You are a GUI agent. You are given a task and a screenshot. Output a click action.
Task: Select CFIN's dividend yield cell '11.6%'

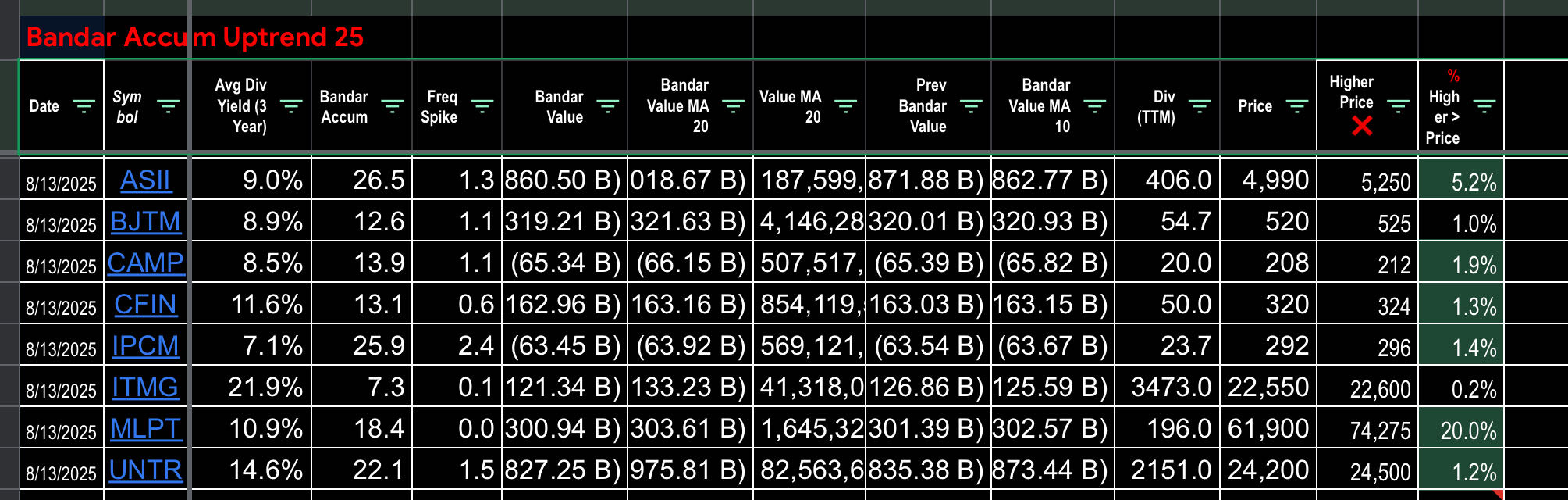coord(251,305)
